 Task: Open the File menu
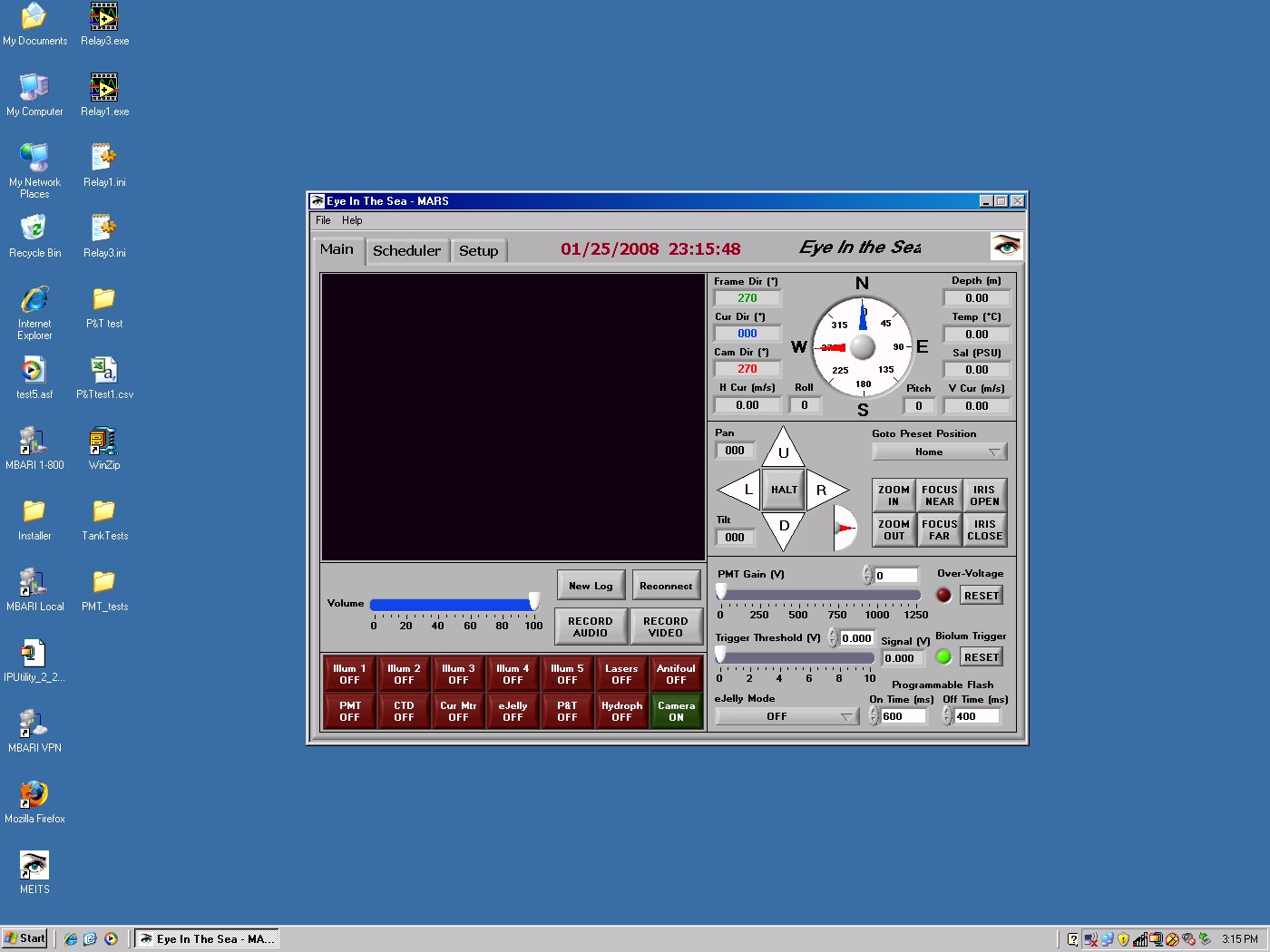tap(323, 220)
